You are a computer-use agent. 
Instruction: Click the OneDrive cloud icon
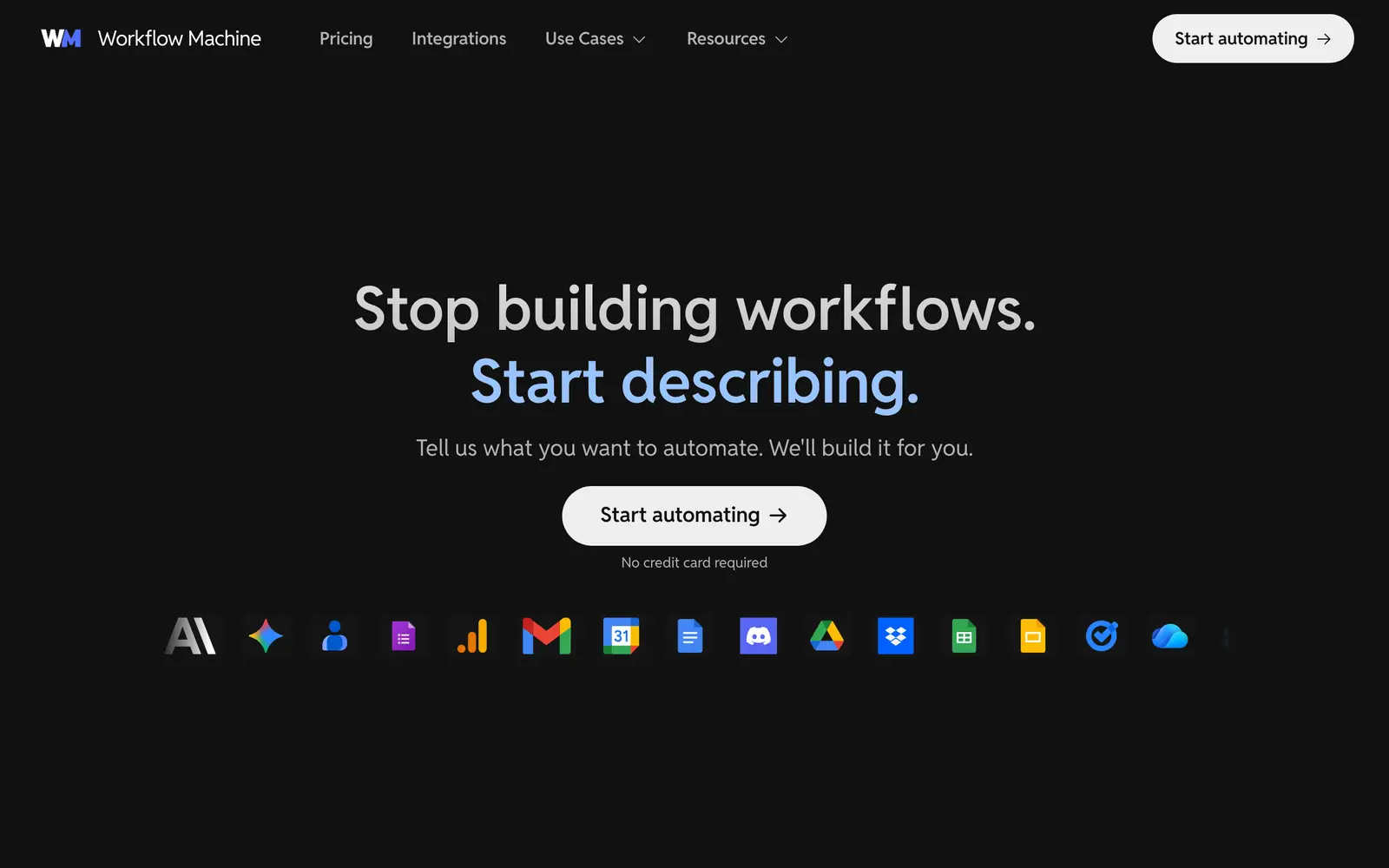point(1170,636)
